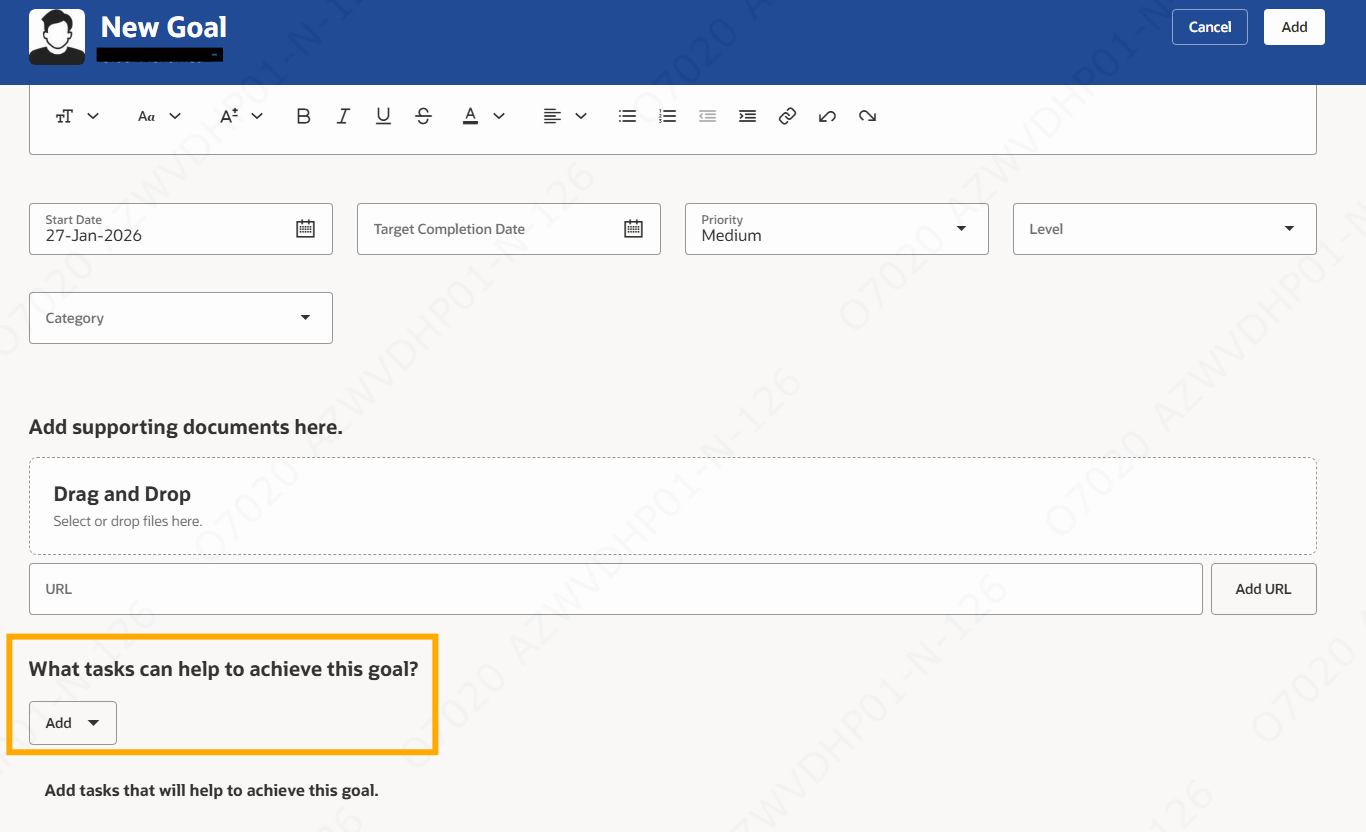The image size is (1366, 832).
Task: Expand the chevron beside the font color tool
Action: point(500,116)
